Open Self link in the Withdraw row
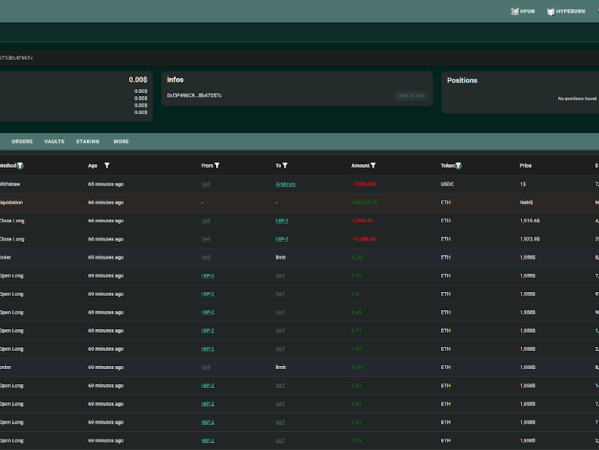599x450 pixels. [206, 184]
